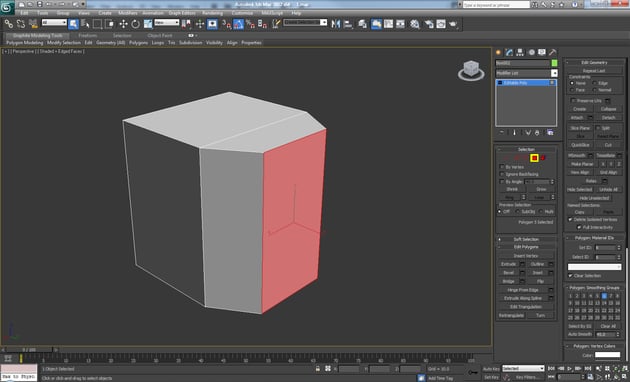Select the Polygon sub-object level icon
The image size is (630, 382).
click(x=534, y=158)
